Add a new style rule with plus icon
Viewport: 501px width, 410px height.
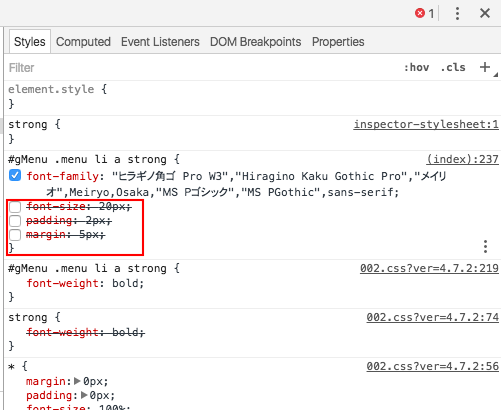click(x=485, y=67)
